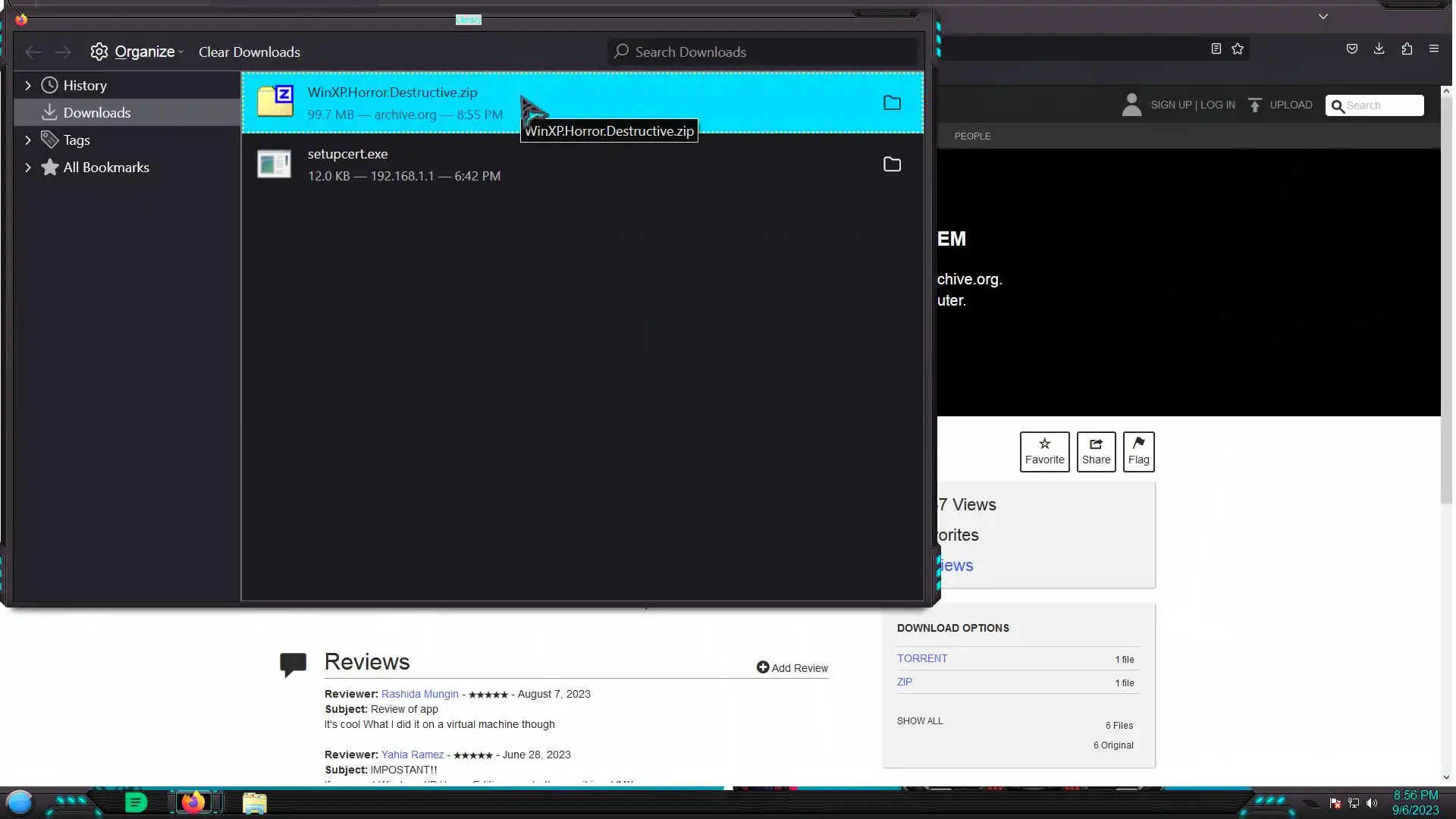Expand the History tree item
Screen dimensions: 1456x819
[28, 86]
